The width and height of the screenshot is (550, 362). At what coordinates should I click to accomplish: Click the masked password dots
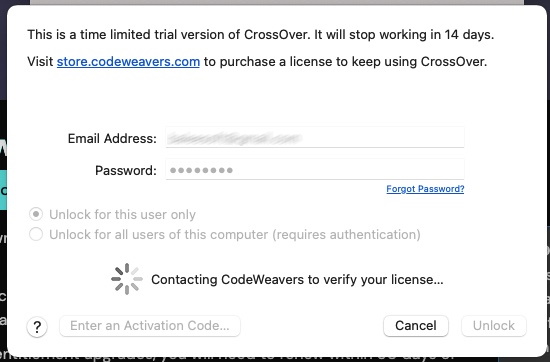tap(201, 170)
